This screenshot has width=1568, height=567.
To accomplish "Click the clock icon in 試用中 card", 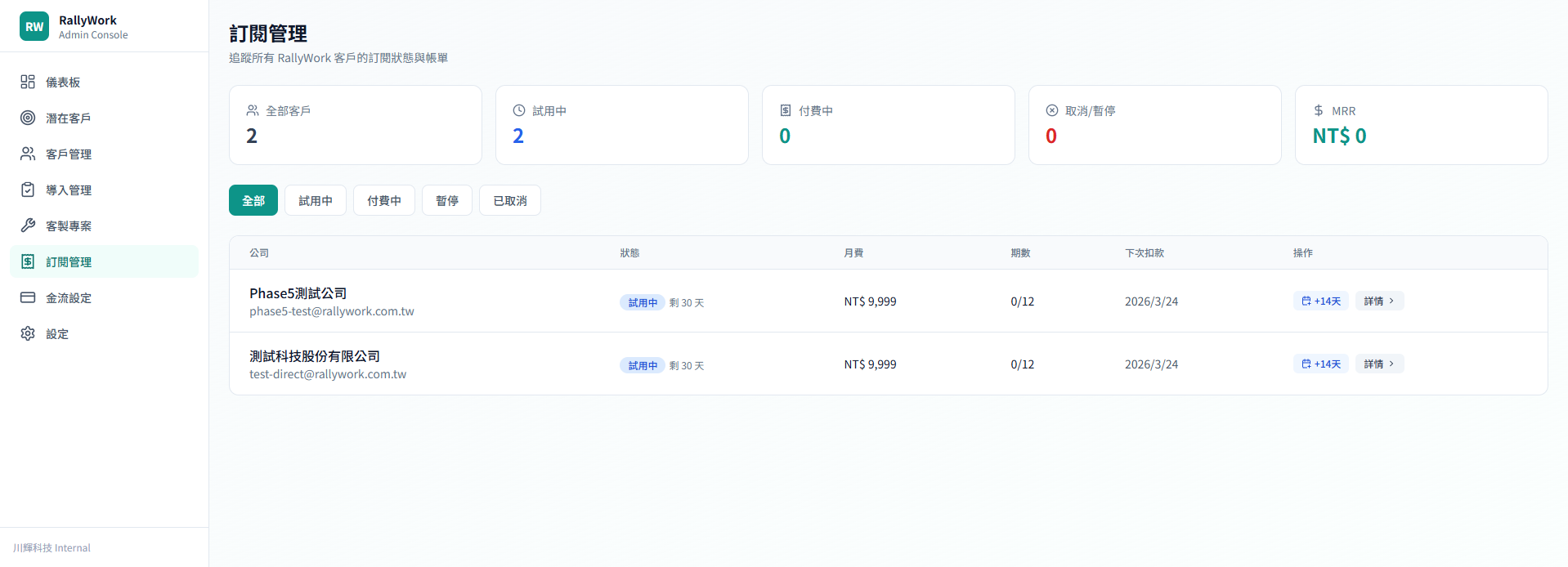I will coord(519,110).
